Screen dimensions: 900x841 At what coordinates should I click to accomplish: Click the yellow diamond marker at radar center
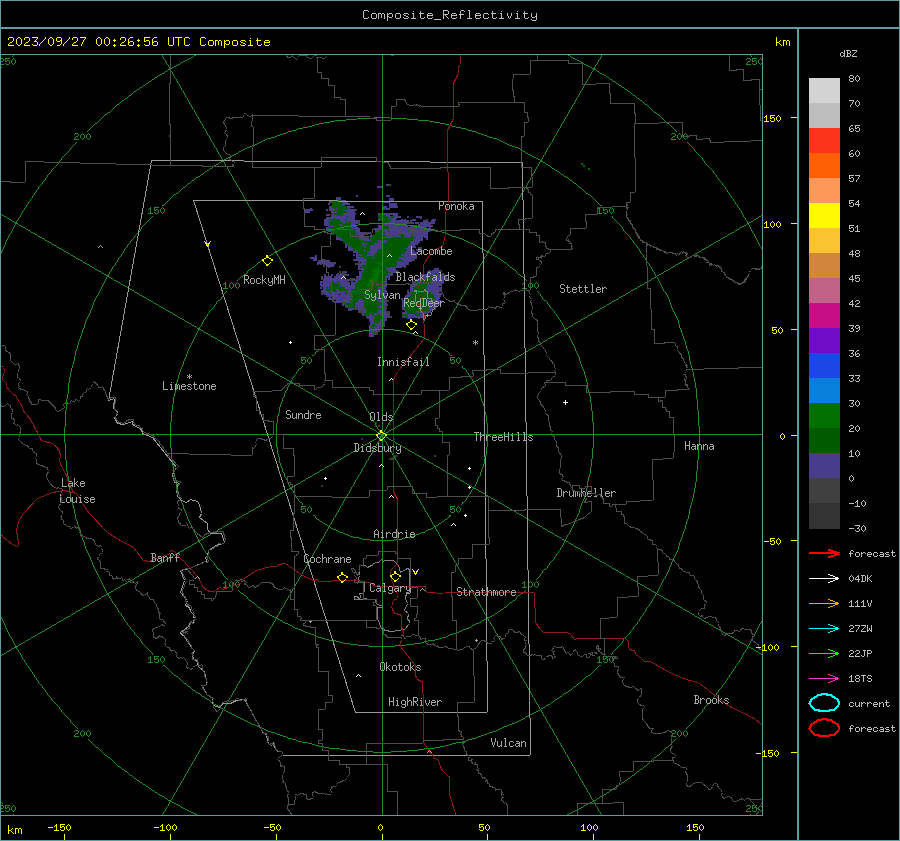pos(381,436)
